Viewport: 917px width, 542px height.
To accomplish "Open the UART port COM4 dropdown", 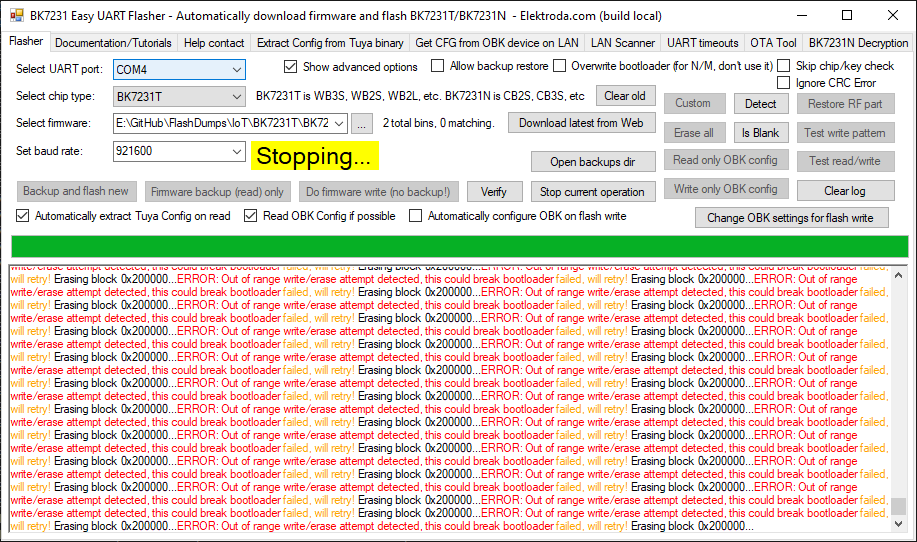I will click(x=236, y=70).
